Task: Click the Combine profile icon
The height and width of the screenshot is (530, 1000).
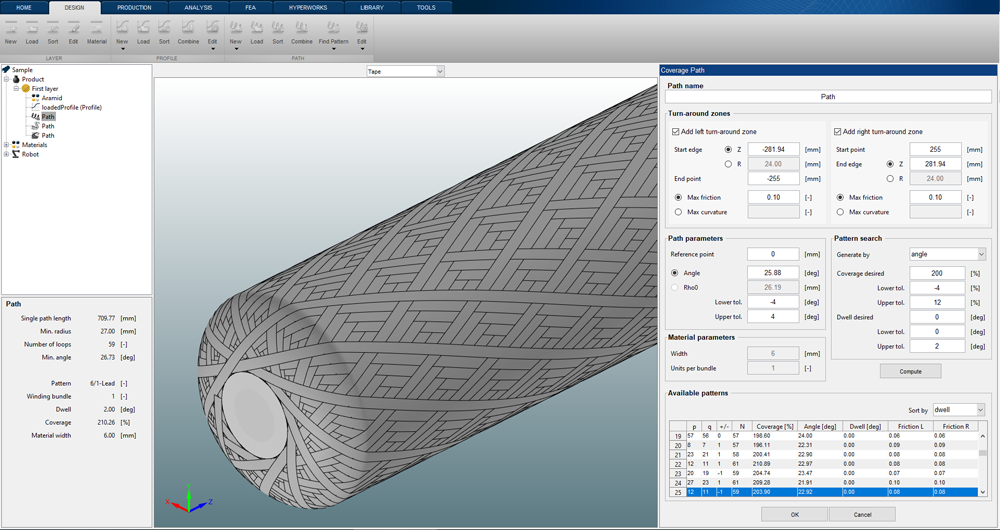Action: (188, 29)
